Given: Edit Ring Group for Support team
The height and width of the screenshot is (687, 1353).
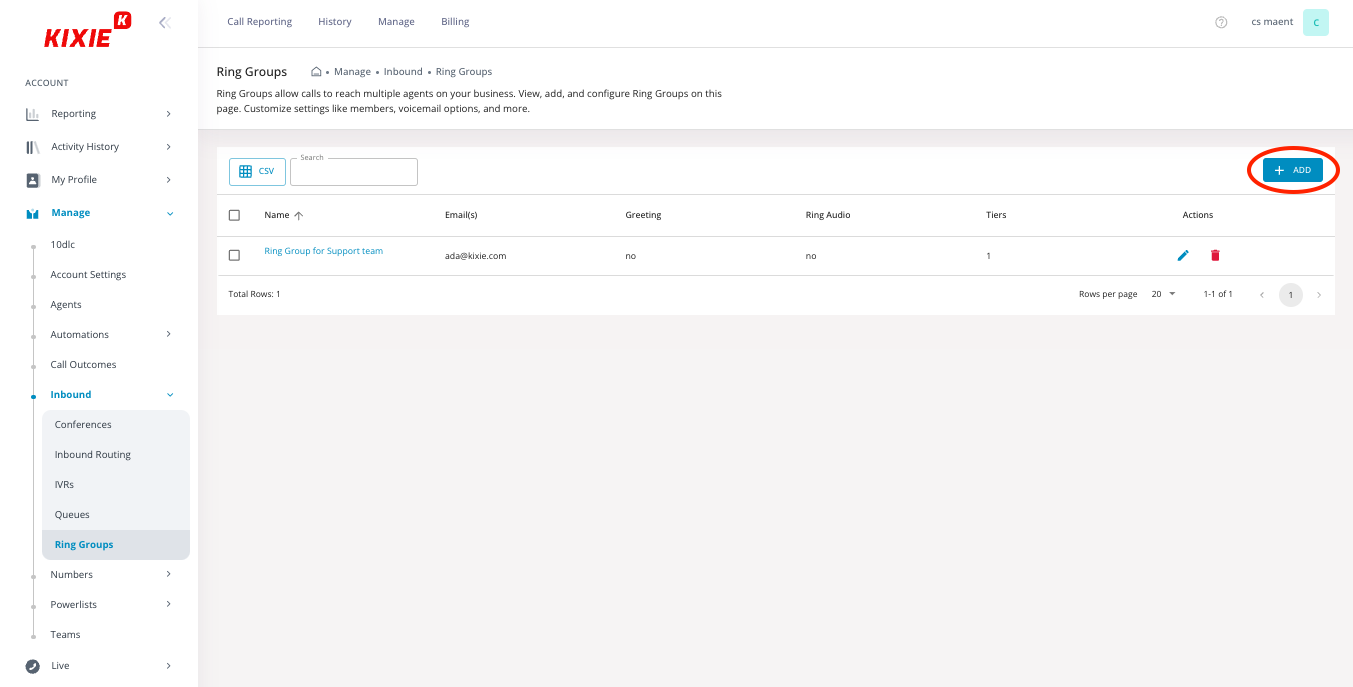Looking at the screenshot, I should pyautogui.click(x=1183, y=255).
